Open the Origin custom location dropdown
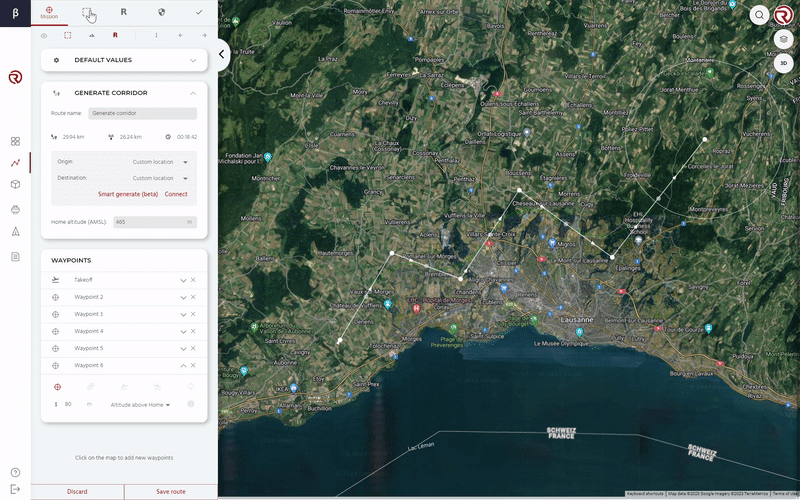The height and width of the screenshot is (500, 800). click(x=160, y=162)
